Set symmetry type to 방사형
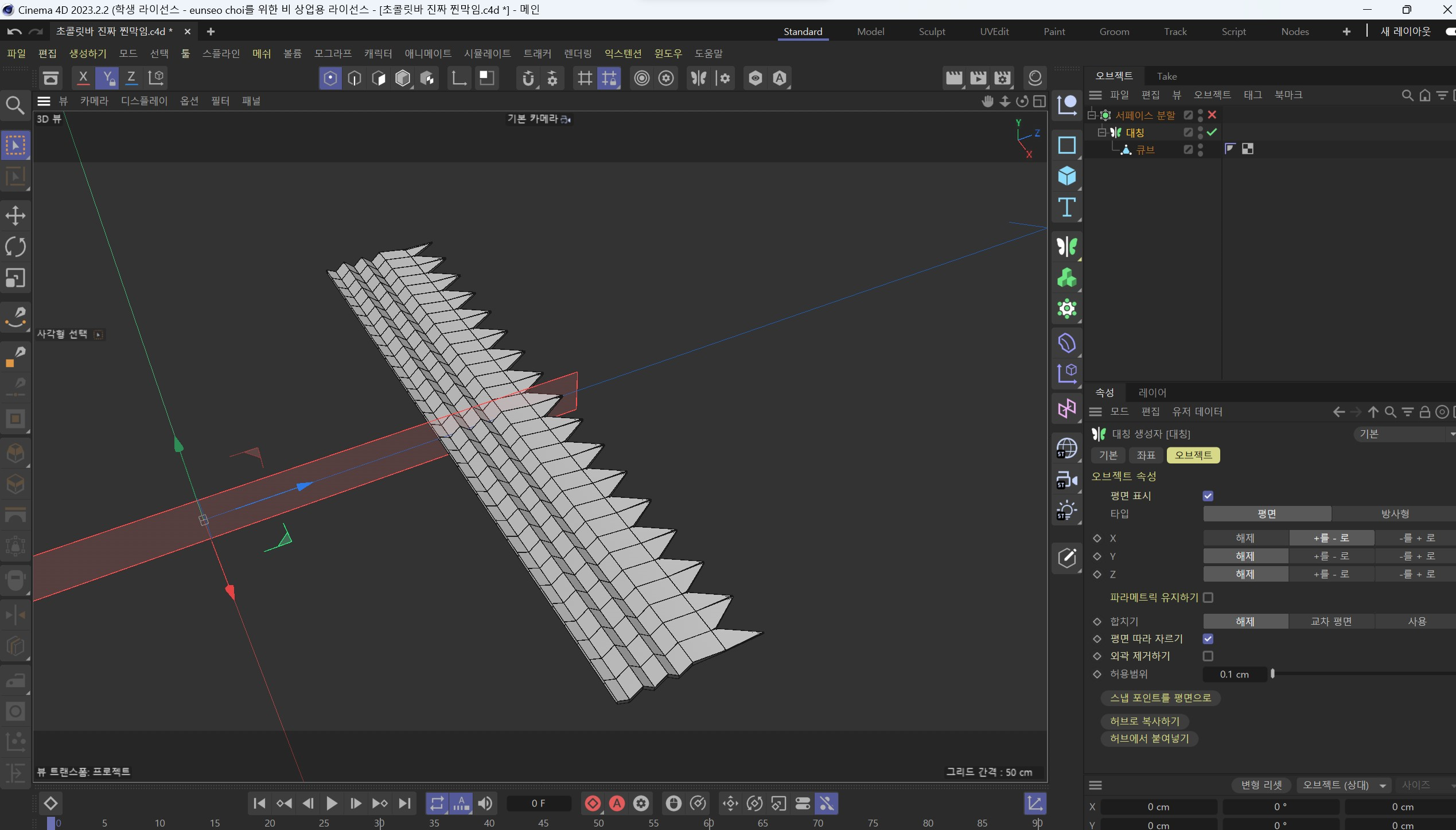The width and height of the screenshot is (1456, 830). (x=1393, y=514)
